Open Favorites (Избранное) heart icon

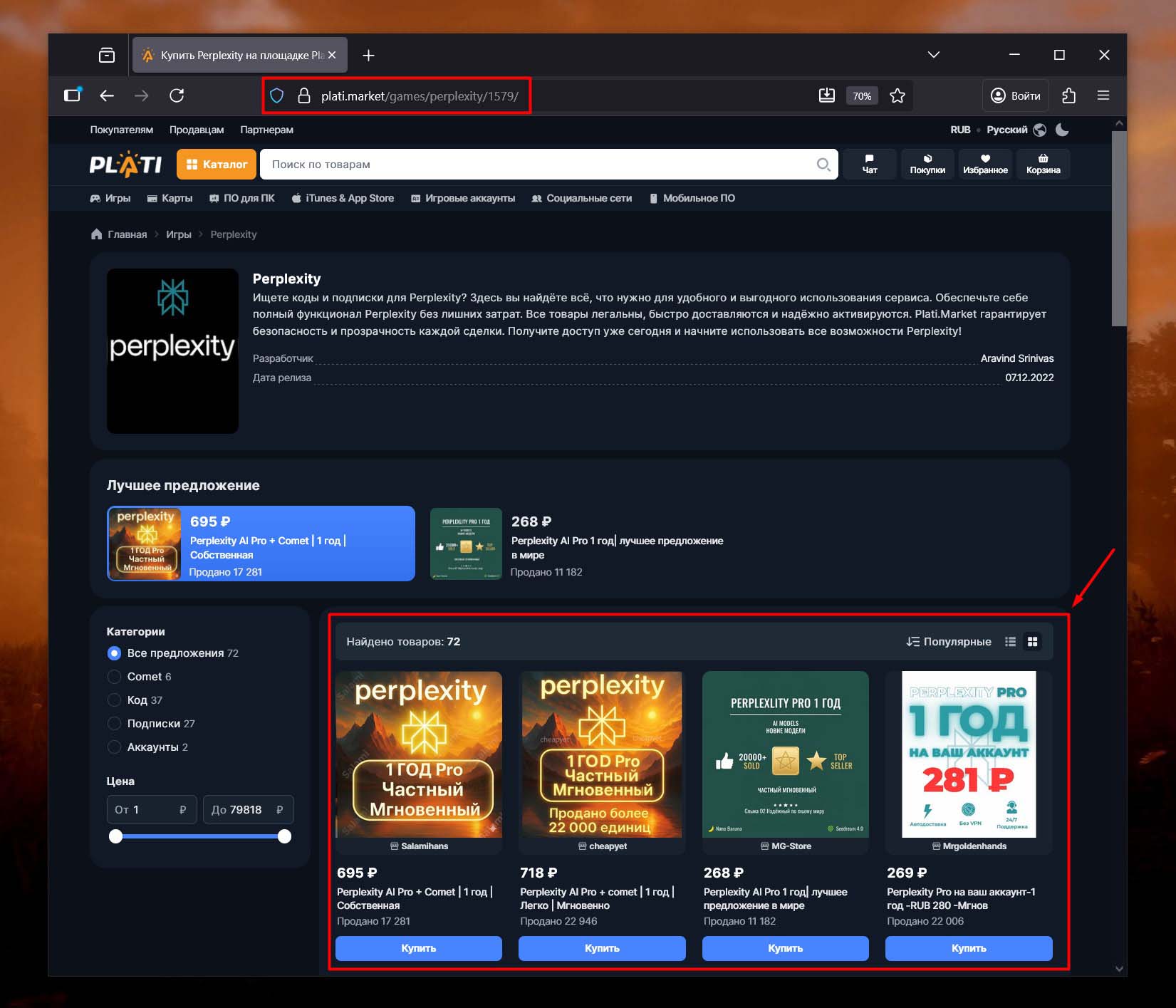pyautogui.click(x=985, y=164)
